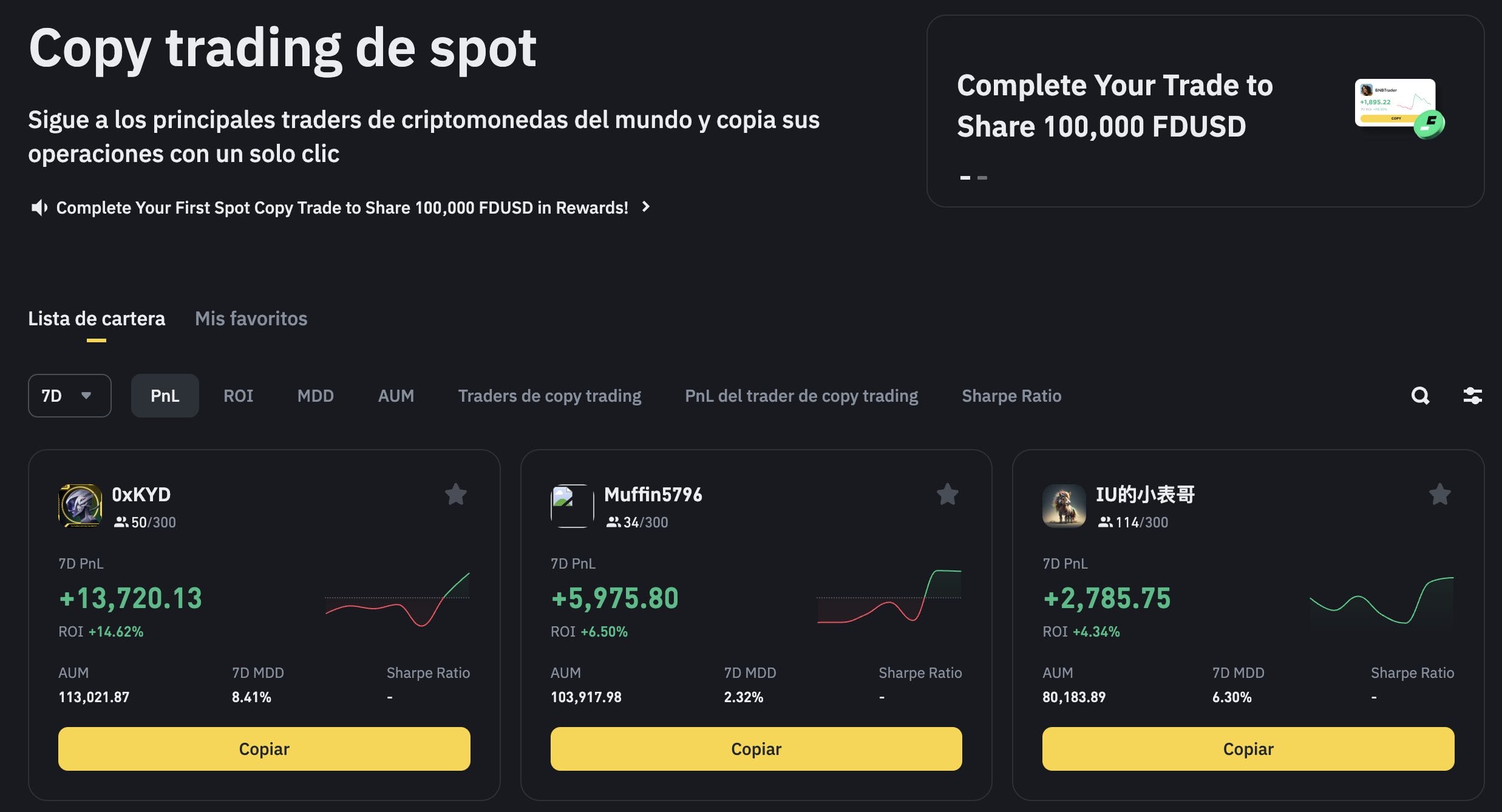Open the search magnifier icon
The height and width of the screenshot is (812, 1502).
click(1420, 396)
